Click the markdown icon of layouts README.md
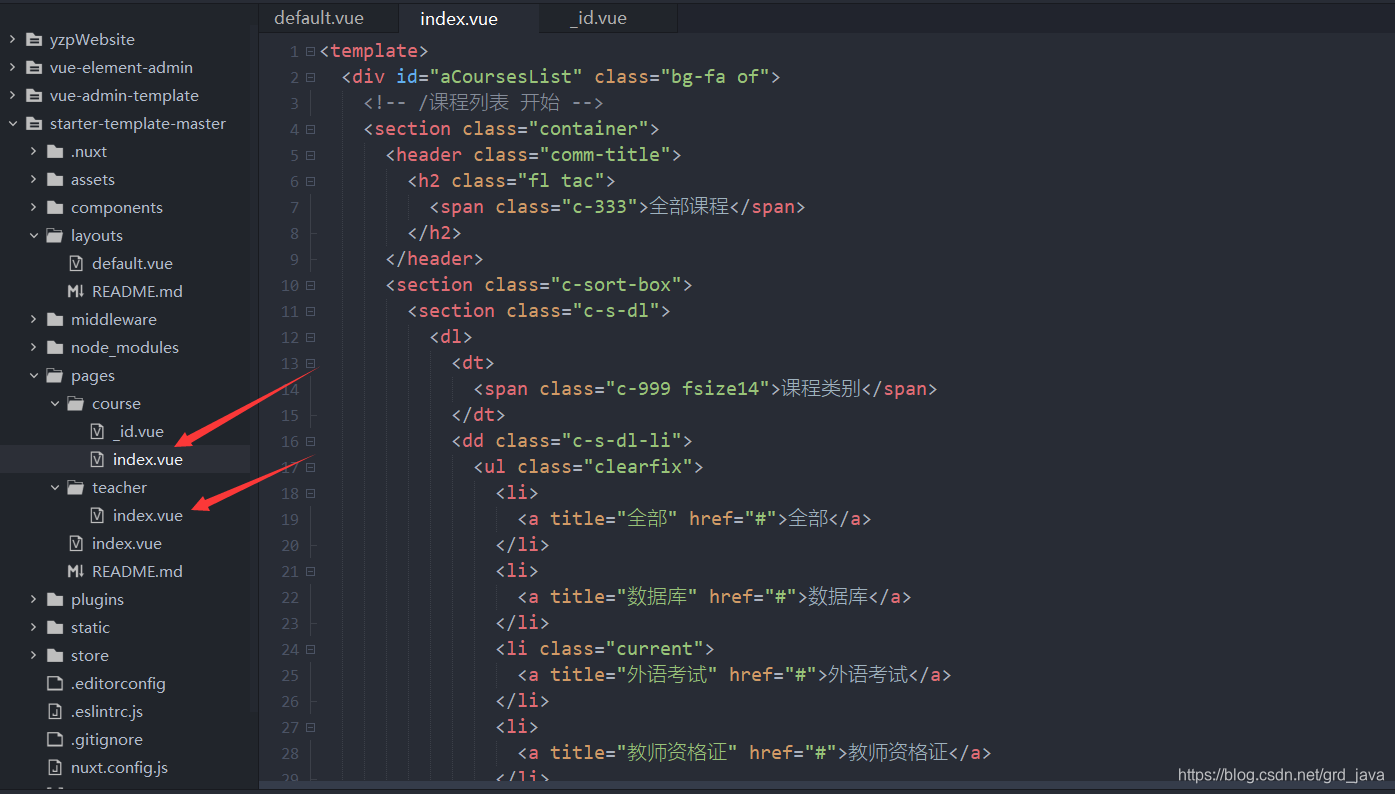This screenshot has height=794, width=1395. coord(76,292)
